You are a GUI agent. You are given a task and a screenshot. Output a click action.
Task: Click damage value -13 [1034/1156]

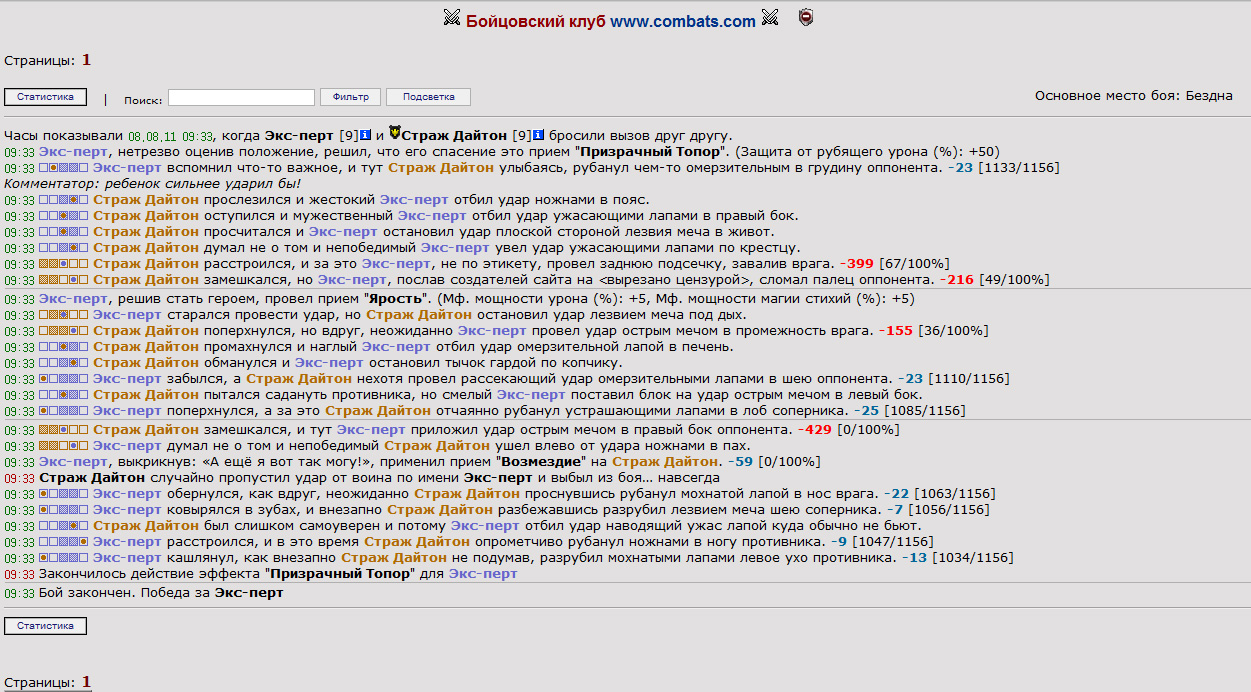tap(958, 558)
